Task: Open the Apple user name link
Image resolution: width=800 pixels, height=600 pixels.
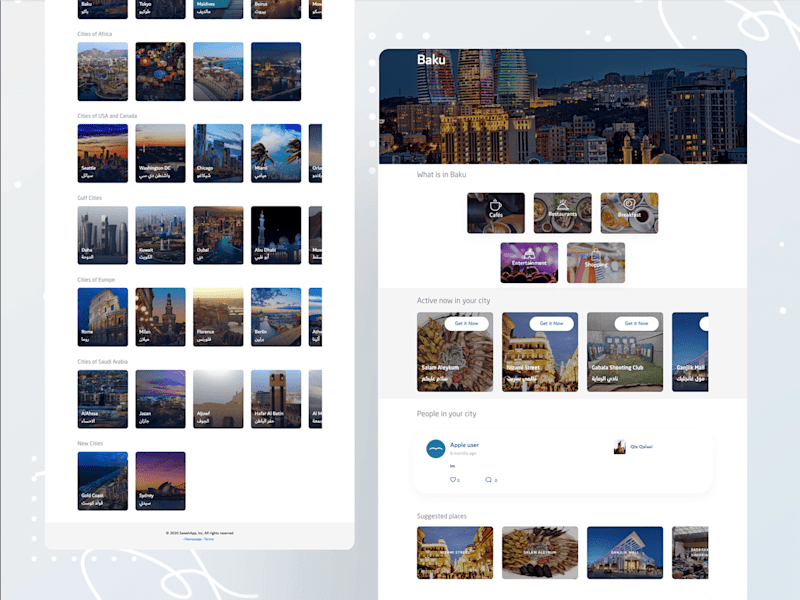Action: tap(464, 445)
